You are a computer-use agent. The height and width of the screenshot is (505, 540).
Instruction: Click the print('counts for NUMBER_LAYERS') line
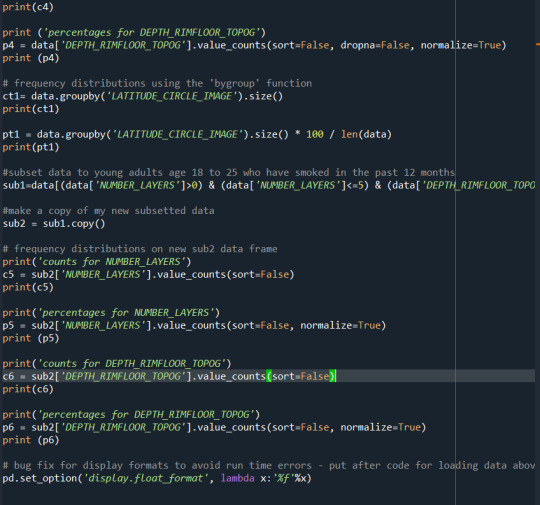[96, 262]
